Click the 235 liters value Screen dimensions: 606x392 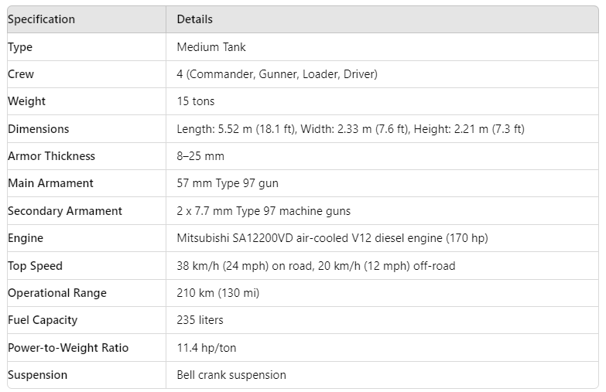pyautogui.click(x=200, y=320)
